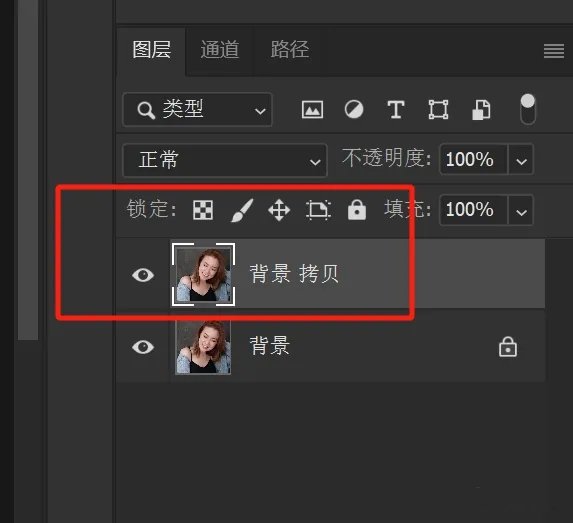573x523 pixels.
Task: Switch to the 路径 tab
Action: click(289, 49)
